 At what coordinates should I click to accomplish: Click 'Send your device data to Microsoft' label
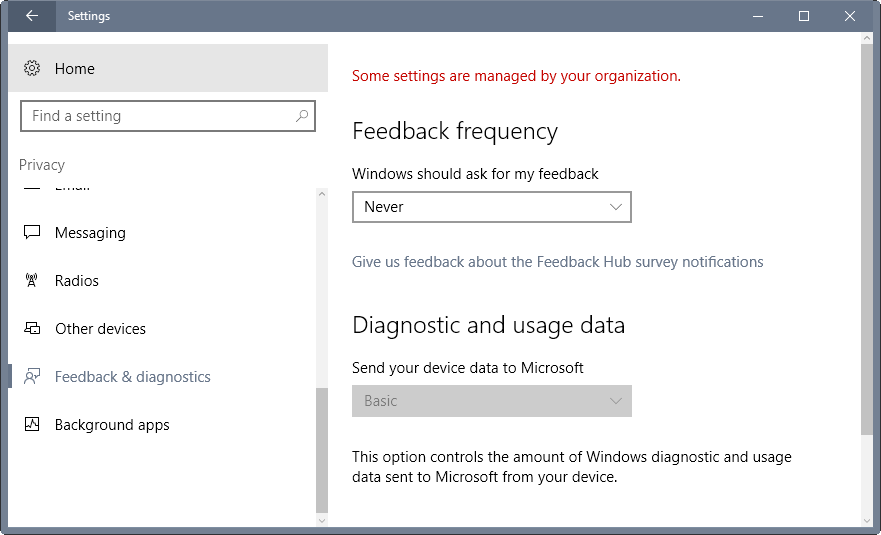467,368
